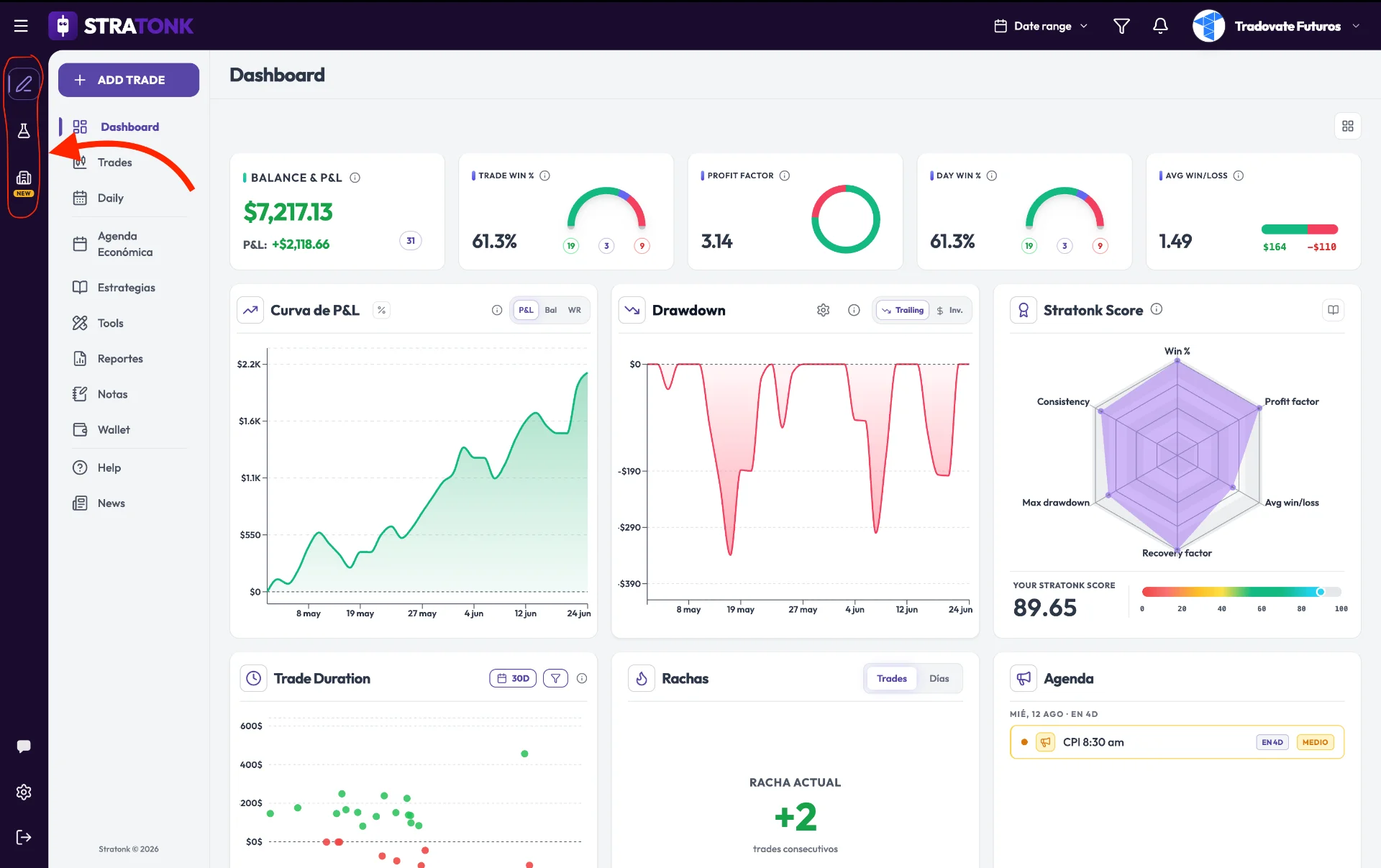1381x868 pixels.
Task: Toggle percent mode on Curva de P&L
Action: [381, 310]
